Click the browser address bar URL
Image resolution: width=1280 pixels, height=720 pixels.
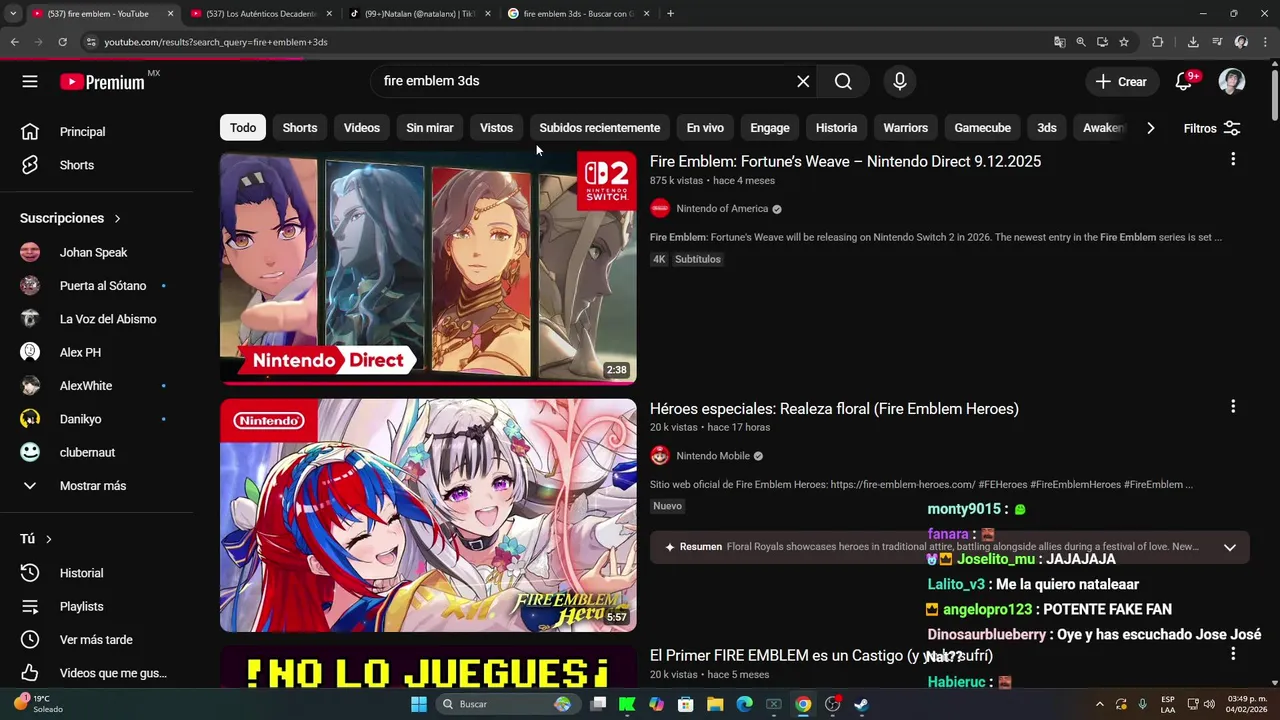pyautogui.click(x=216, y=42)
